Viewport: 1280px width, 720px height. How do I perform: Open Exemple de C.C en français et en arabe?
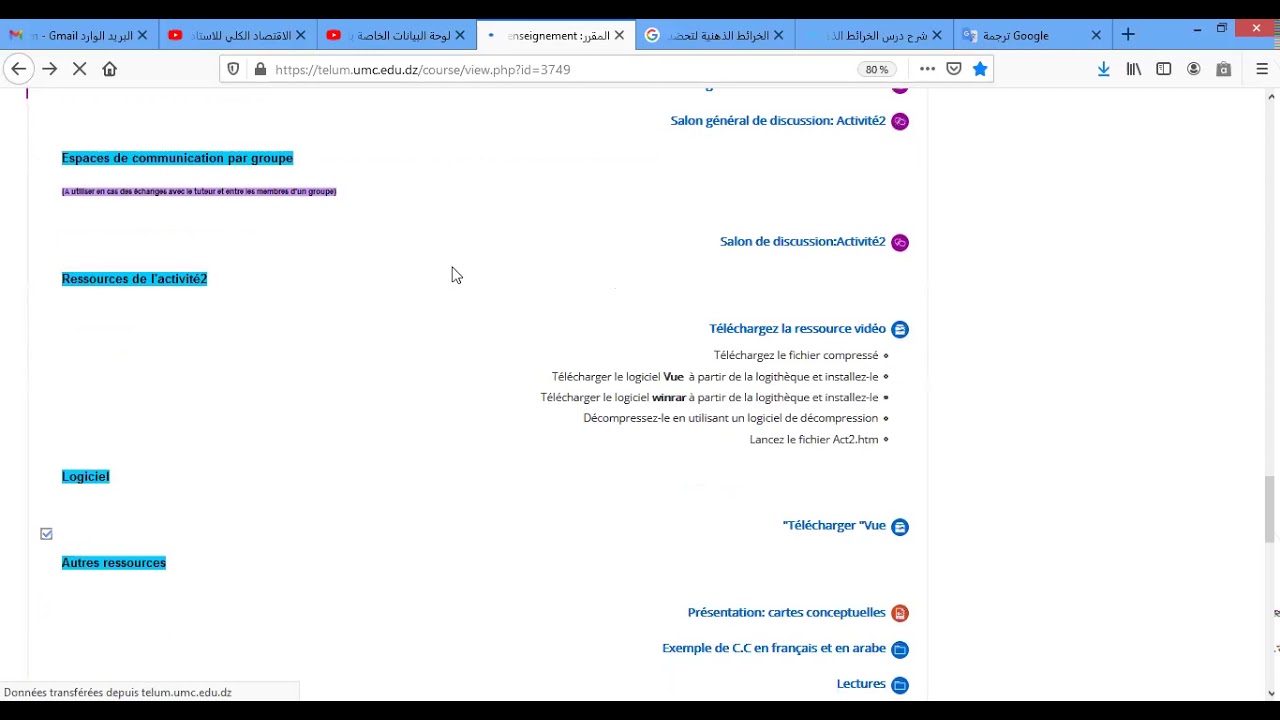[774, 649]
